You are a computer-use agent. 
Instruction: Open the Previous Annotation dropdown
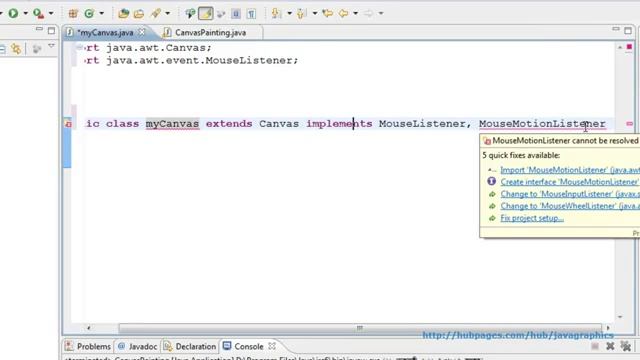[x=315, y=13]
